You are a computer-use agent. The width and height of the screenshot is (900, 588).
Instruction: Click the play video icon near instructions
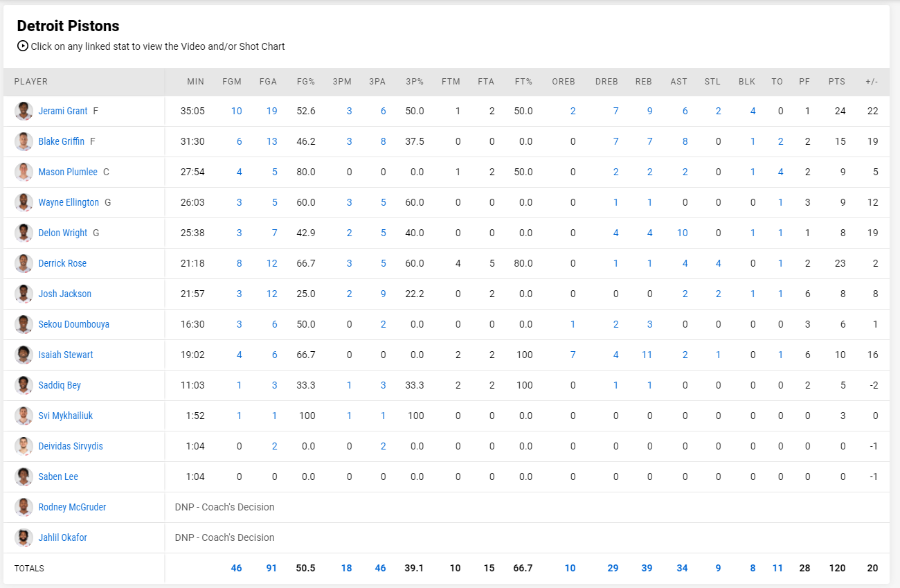point(22,46)
